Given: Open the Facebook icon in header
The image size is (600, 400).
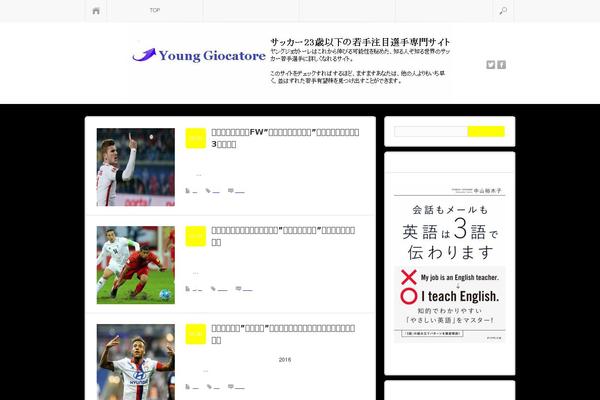Looking at the screenshot, I should point(501,65).
